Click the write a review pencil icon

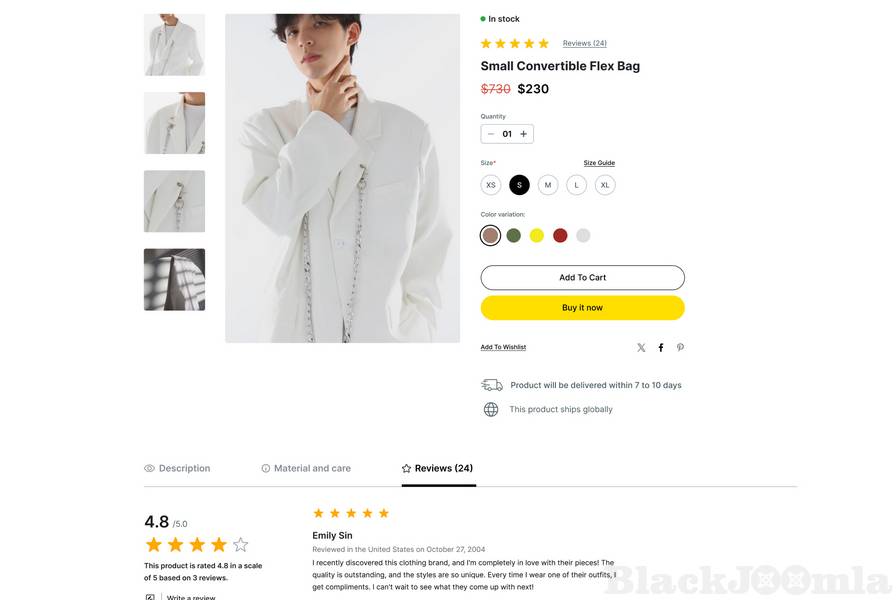click(x=150, y=597)
